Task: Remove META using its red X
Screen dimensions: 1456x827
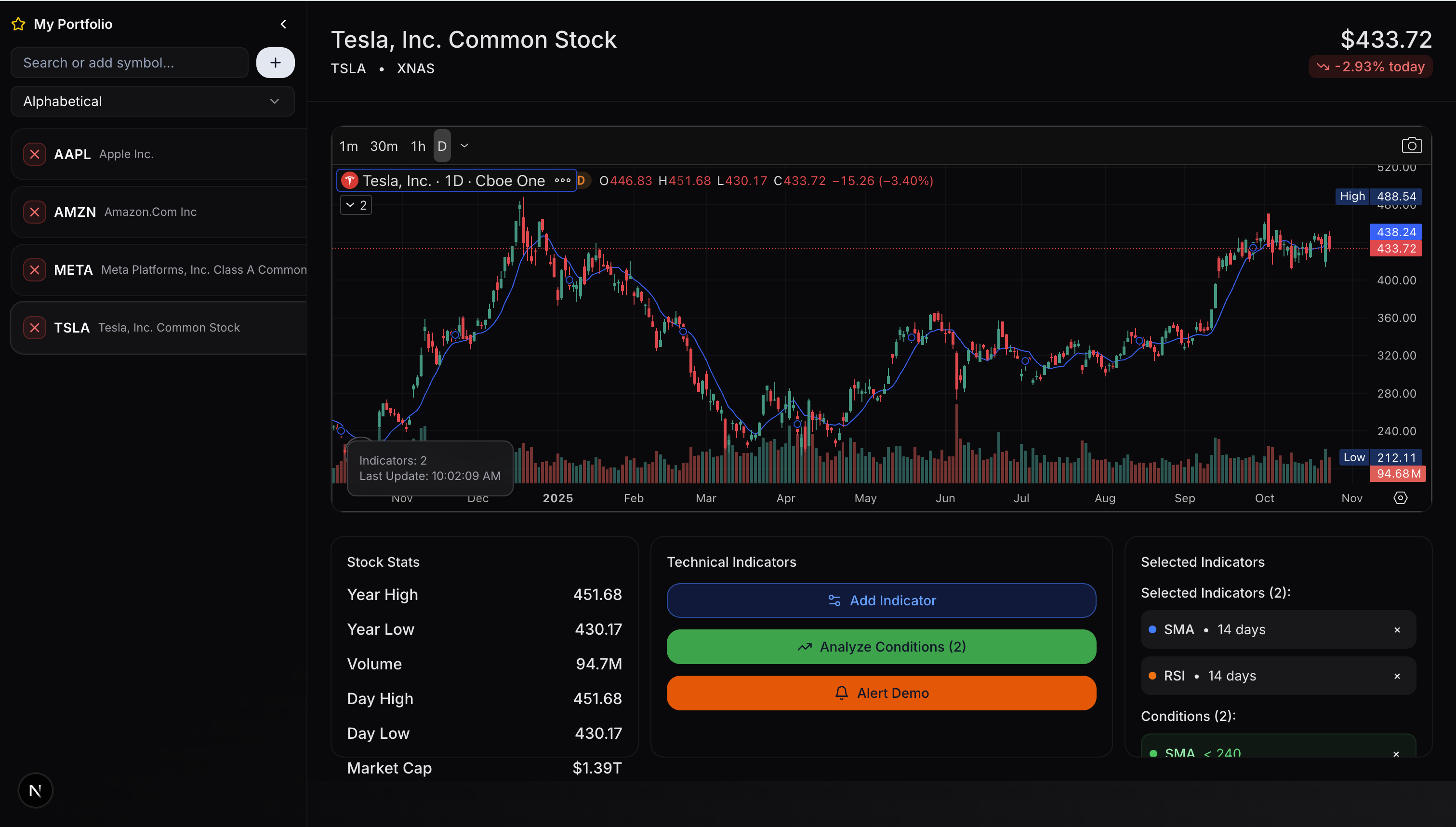Action: point(35,270)
